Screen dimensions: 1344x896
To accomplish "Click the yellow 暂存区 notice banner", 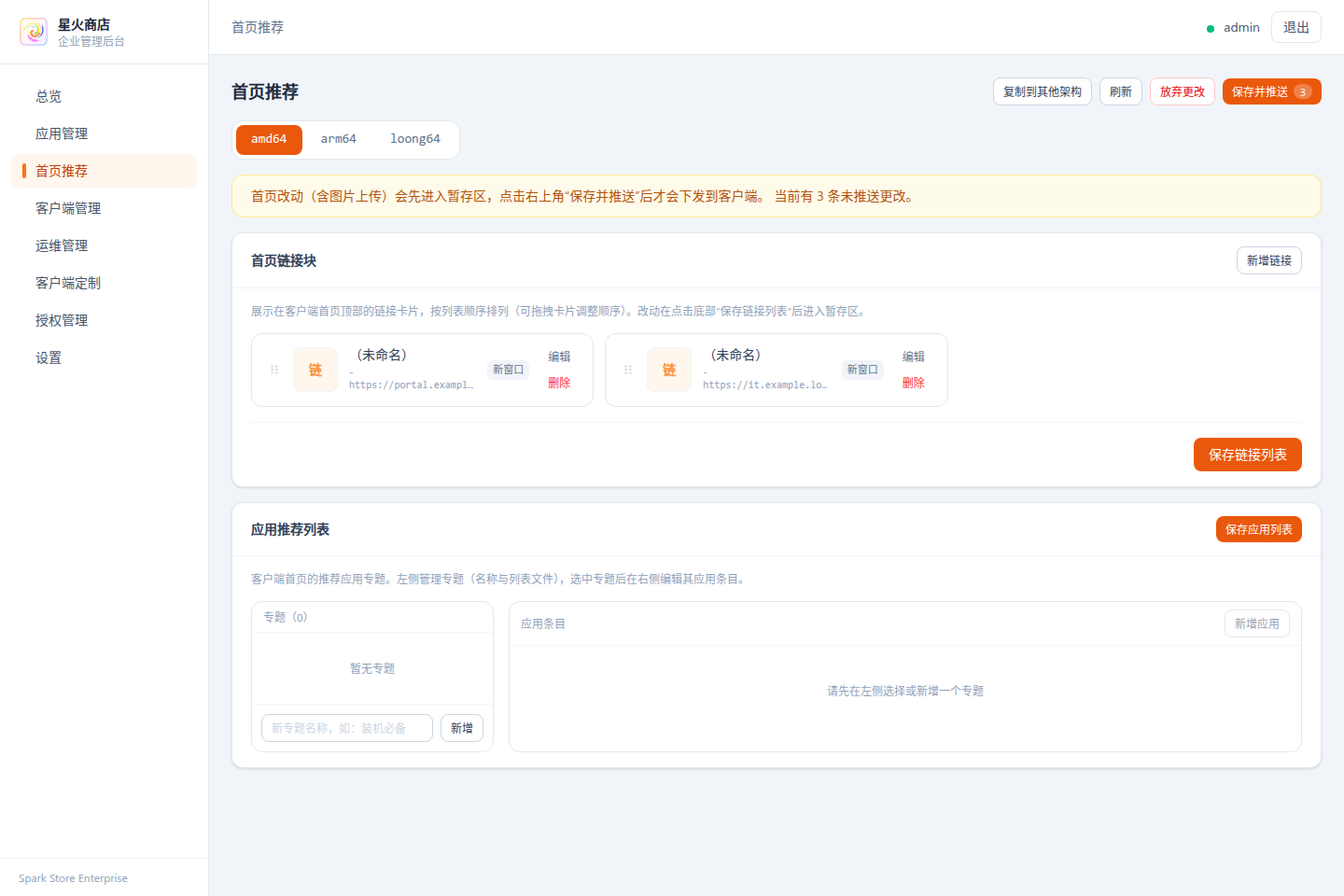I will pyautogui.click(x=777, y=196).
